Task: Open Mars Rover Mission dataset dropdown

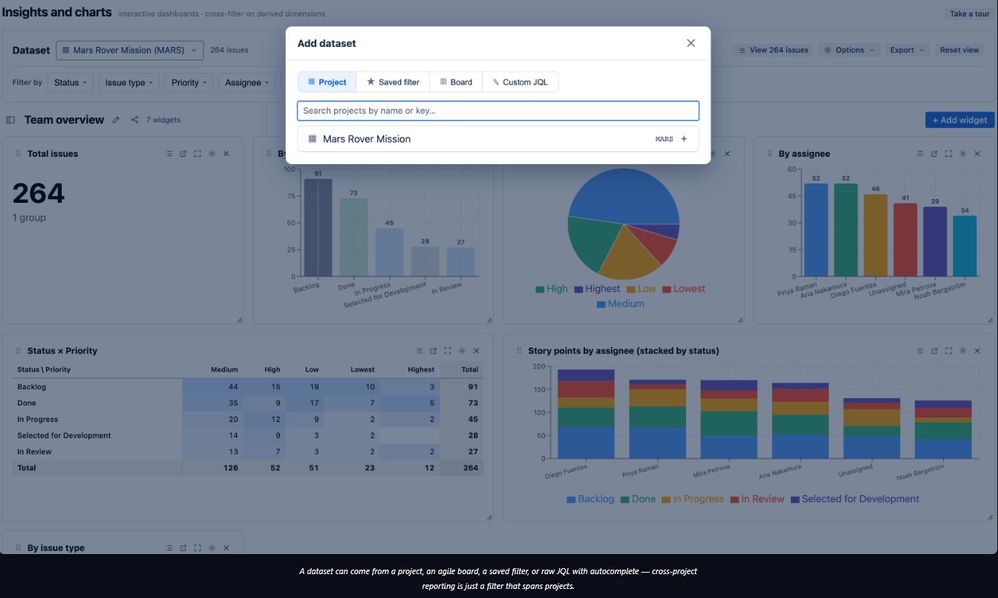Action: point(130,50)
